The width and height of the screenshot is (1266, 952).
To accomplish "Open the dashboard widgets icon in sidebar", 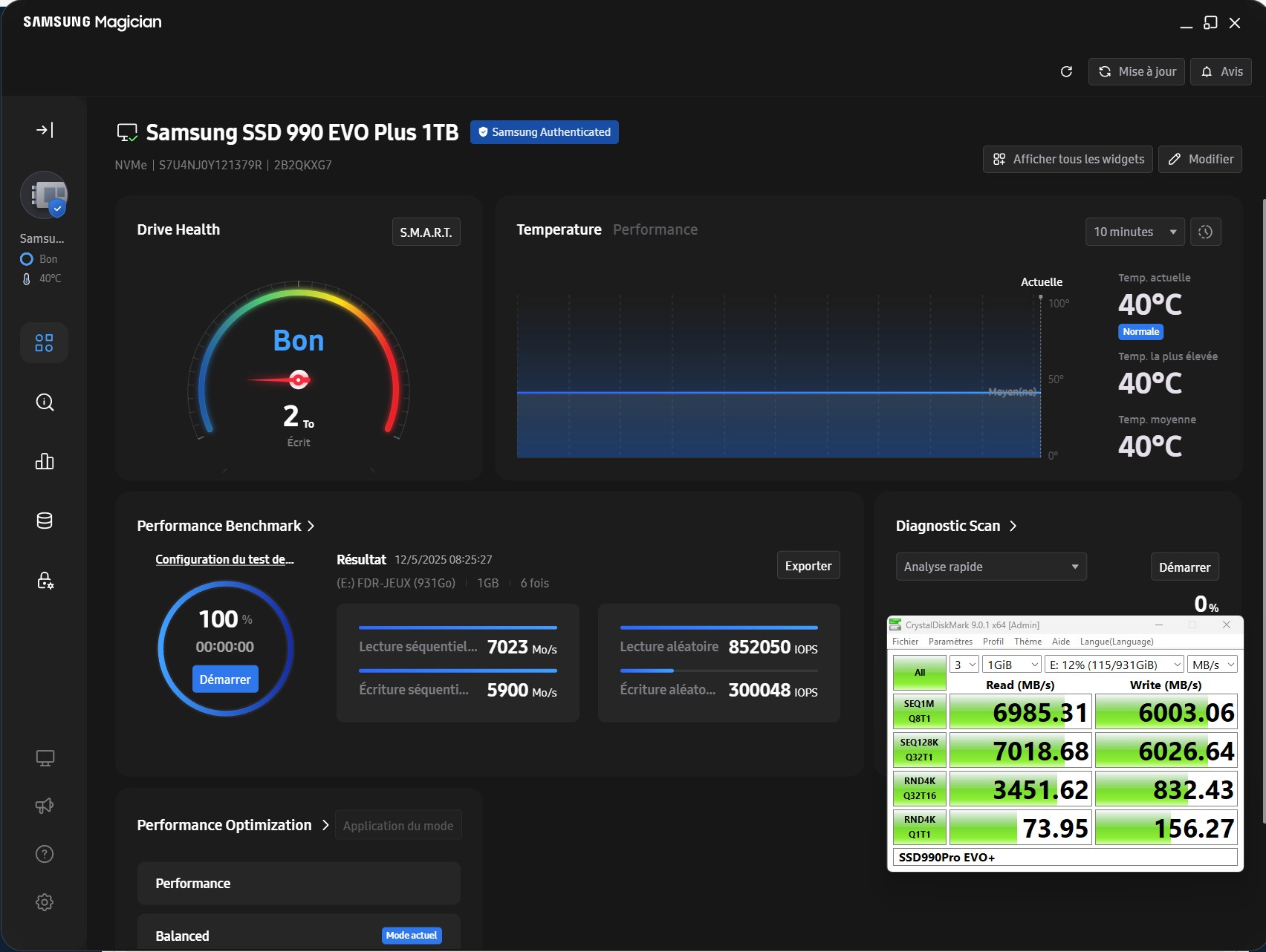I will tap(45, 342).
